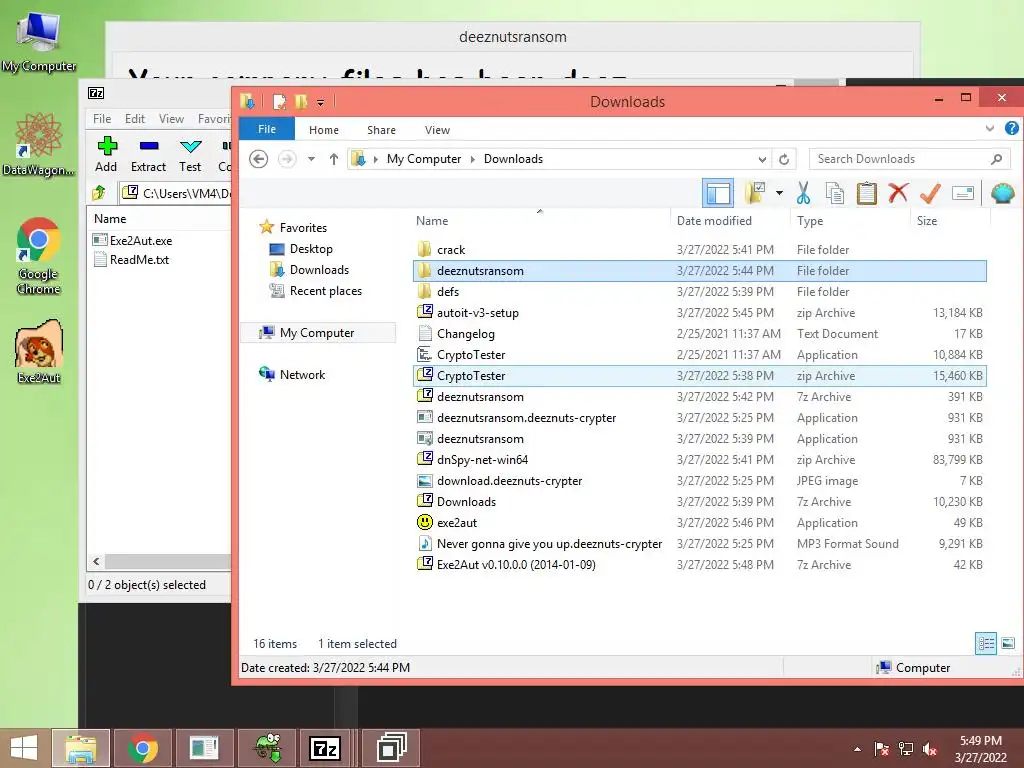This screenshot has width=1024, height=768.
Task: Open the View menu in 7-Zip
Action: [x=171, y=119]
